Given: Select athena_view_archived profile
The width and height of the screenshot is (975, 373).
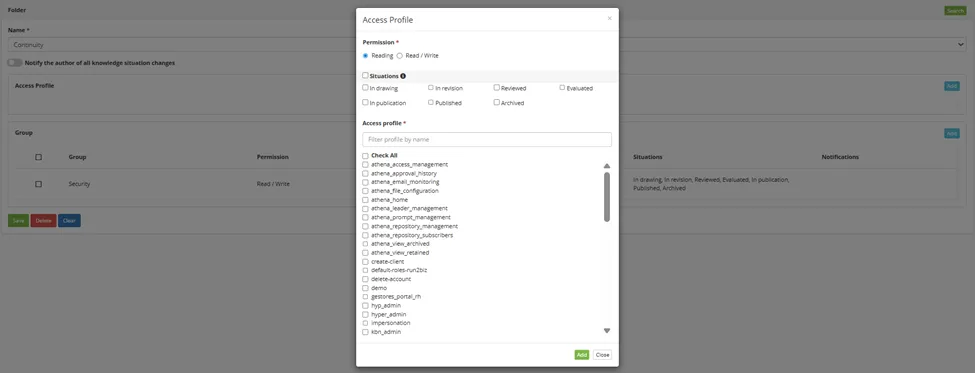Looking at the screenshot, I should click(366, 244).
